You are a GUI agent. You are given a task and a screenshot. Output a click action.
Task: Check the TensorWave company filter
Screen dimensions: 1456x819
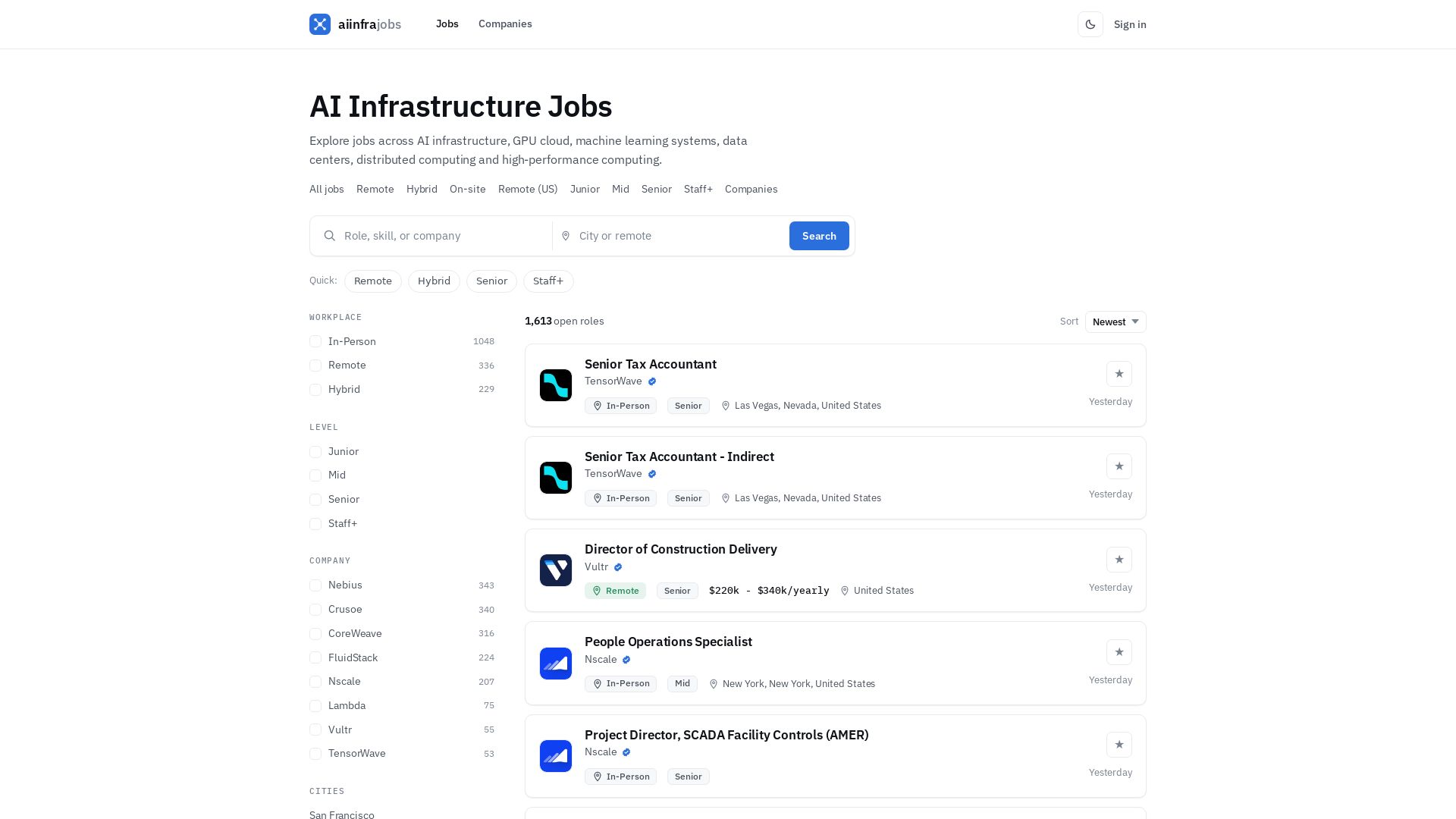315,754
